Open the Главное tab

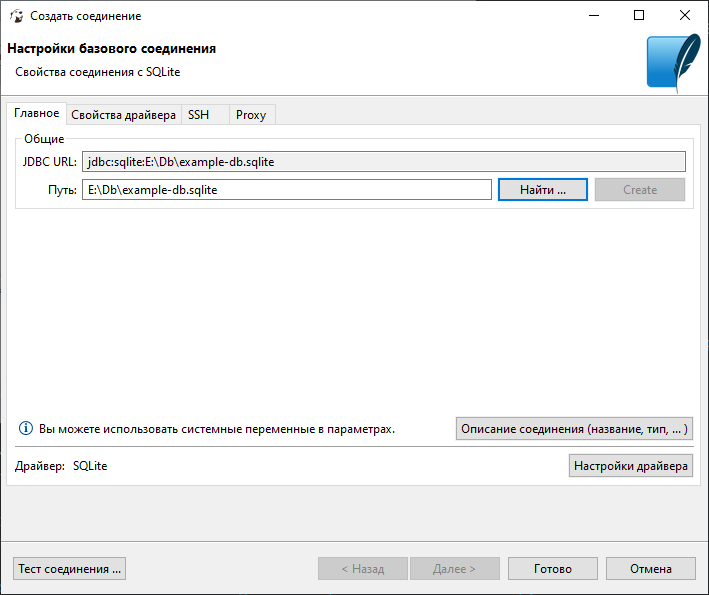(x=37, y=113)
